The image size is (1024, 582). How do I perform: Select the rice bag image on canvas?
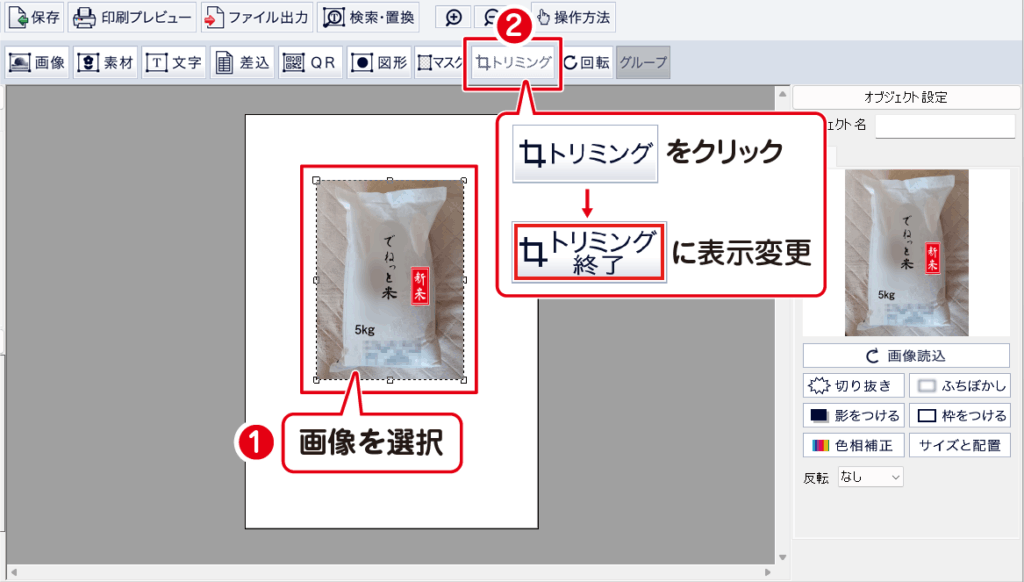click(389, 281)
